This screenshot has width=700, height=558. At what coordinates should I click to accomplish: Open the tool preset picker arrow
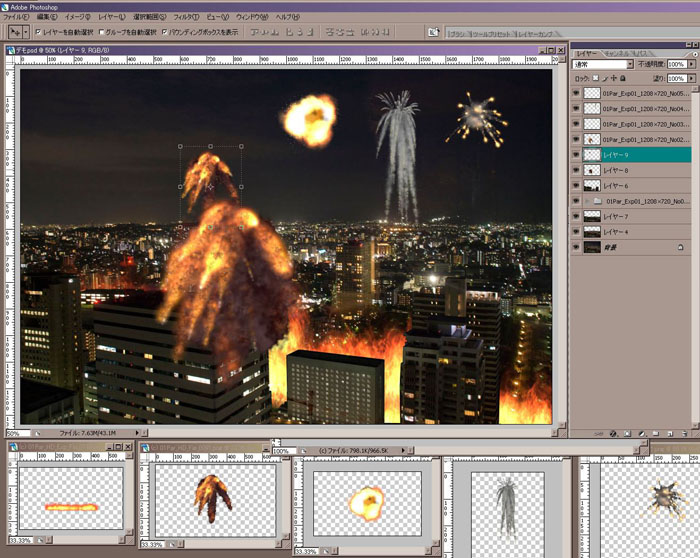pos(25,32)
